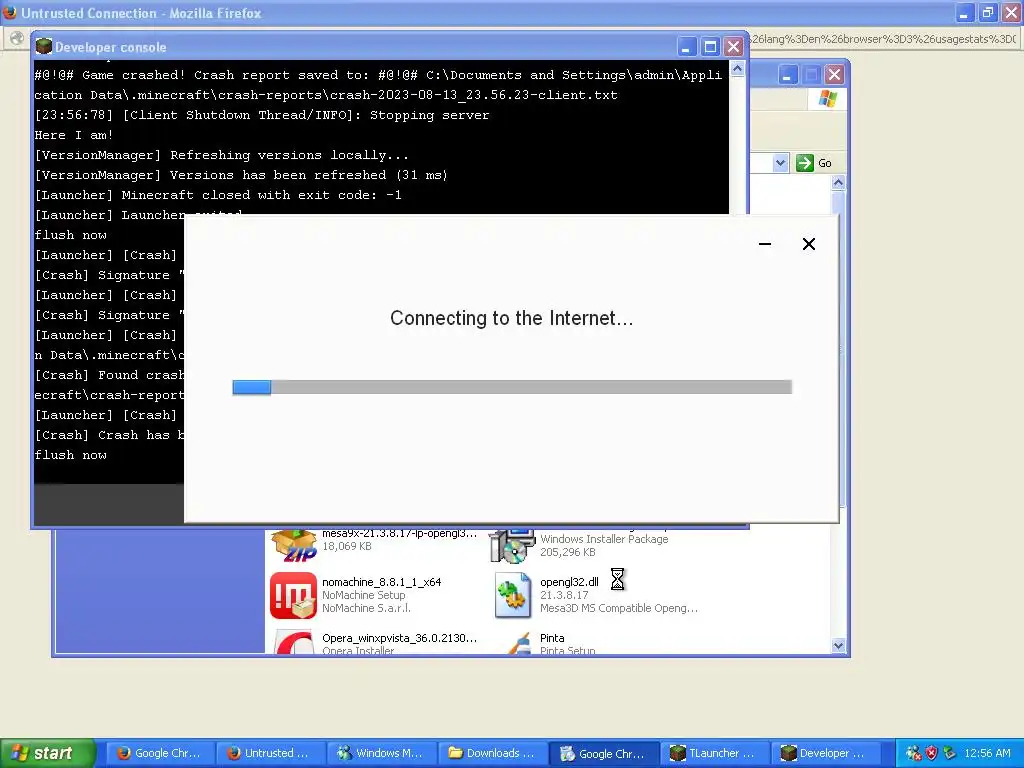Screen dimensions: 1024x768
Task: Open the Downloads address bar dropdown
Action: click(x=780, y=163)
